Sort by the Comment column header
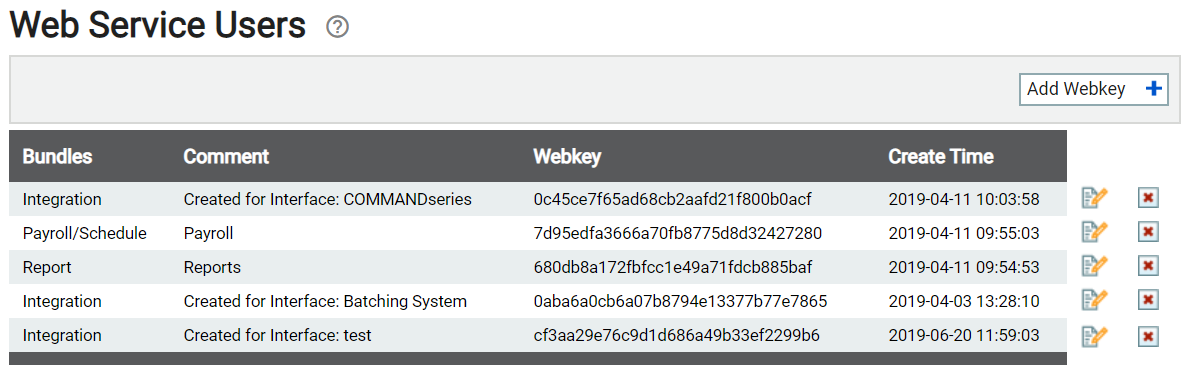Viewport: 1191px width, 378px height. [x=226, y=157]
